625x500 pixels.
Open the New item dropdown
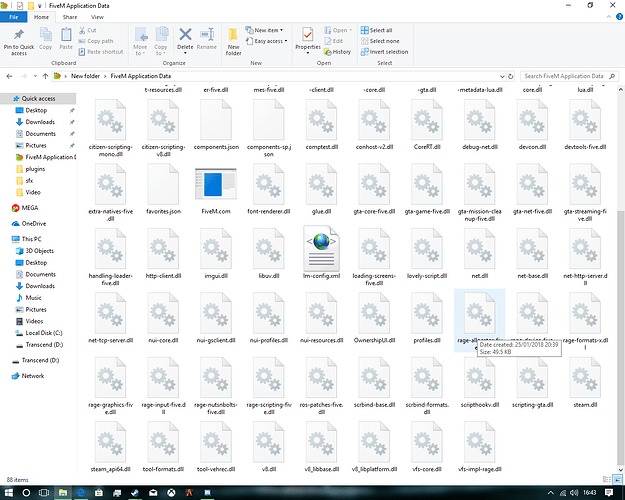point(265,30)
